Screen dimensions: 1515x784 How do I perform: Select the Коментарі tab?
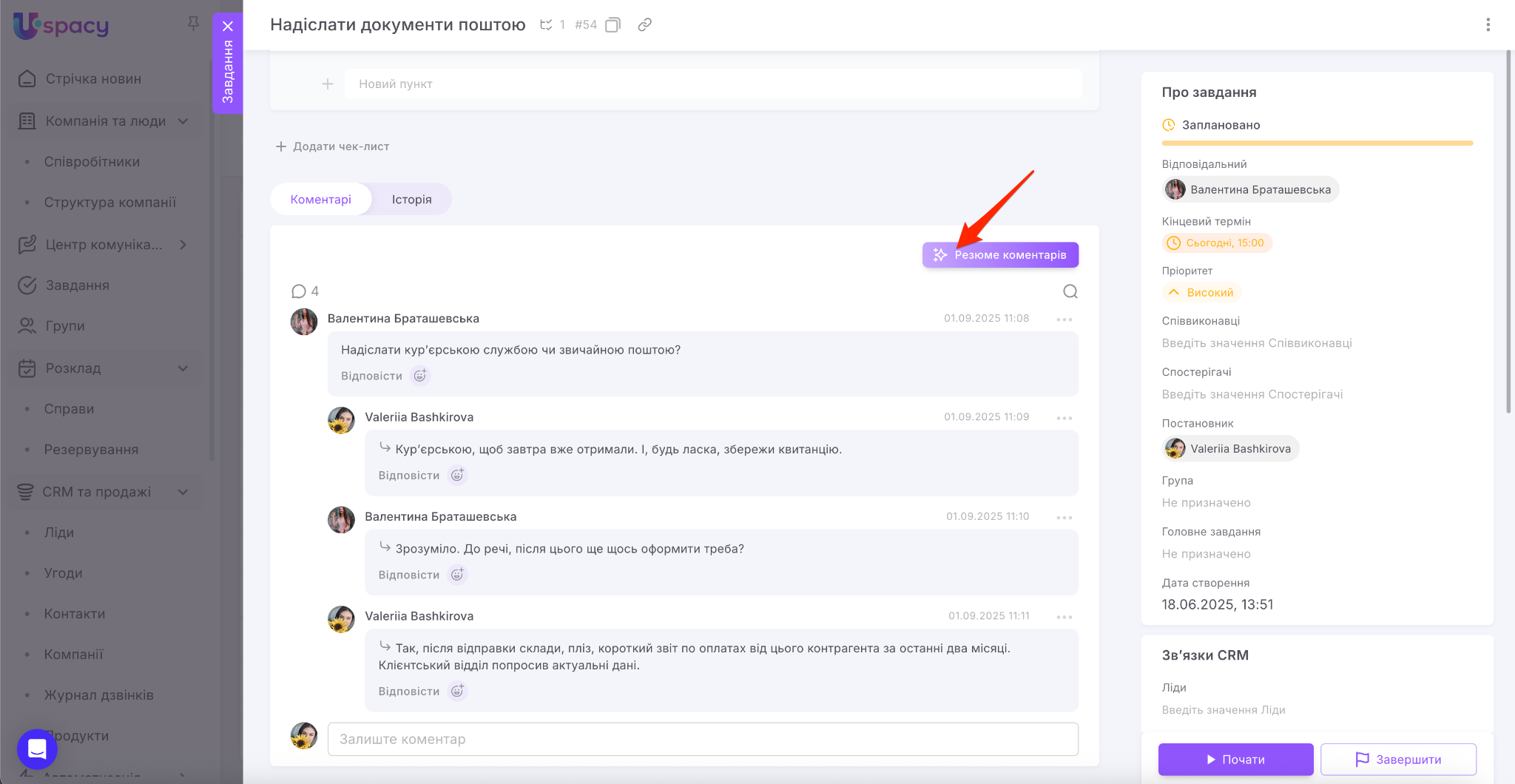[x=320, y=200]
